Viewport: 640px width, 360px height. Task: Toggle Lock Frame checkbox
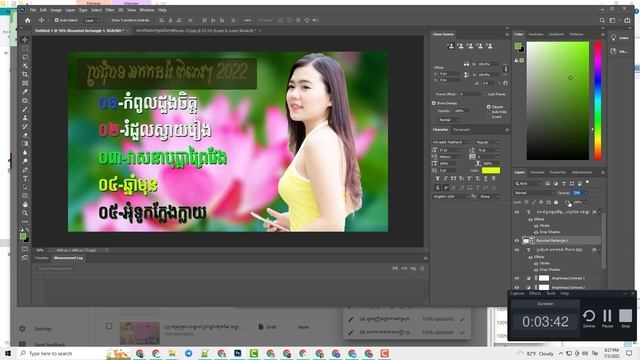[485, 94]
